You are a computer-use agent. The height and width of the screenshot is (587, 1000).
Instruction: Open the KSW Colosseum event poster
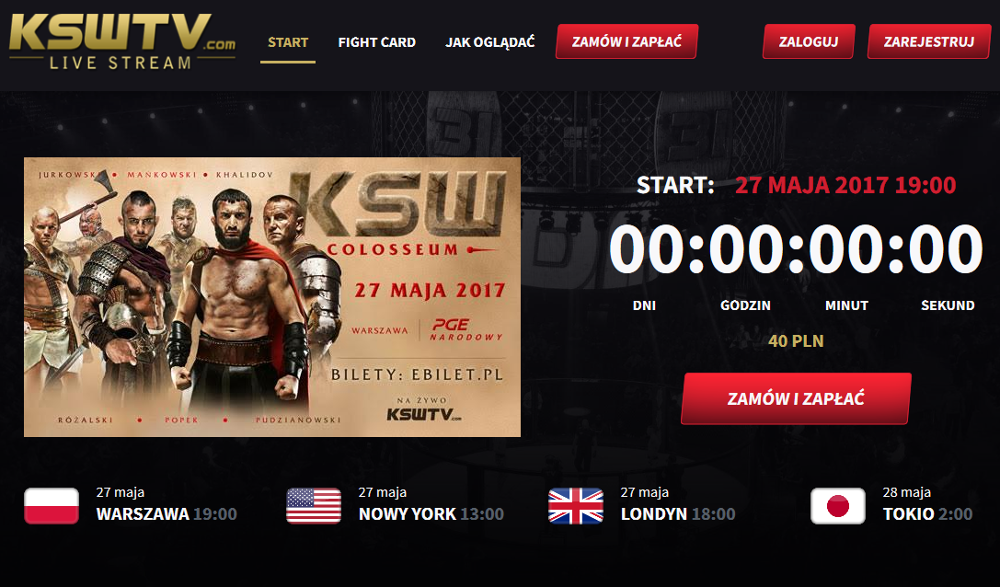click(x=272, y=297)
